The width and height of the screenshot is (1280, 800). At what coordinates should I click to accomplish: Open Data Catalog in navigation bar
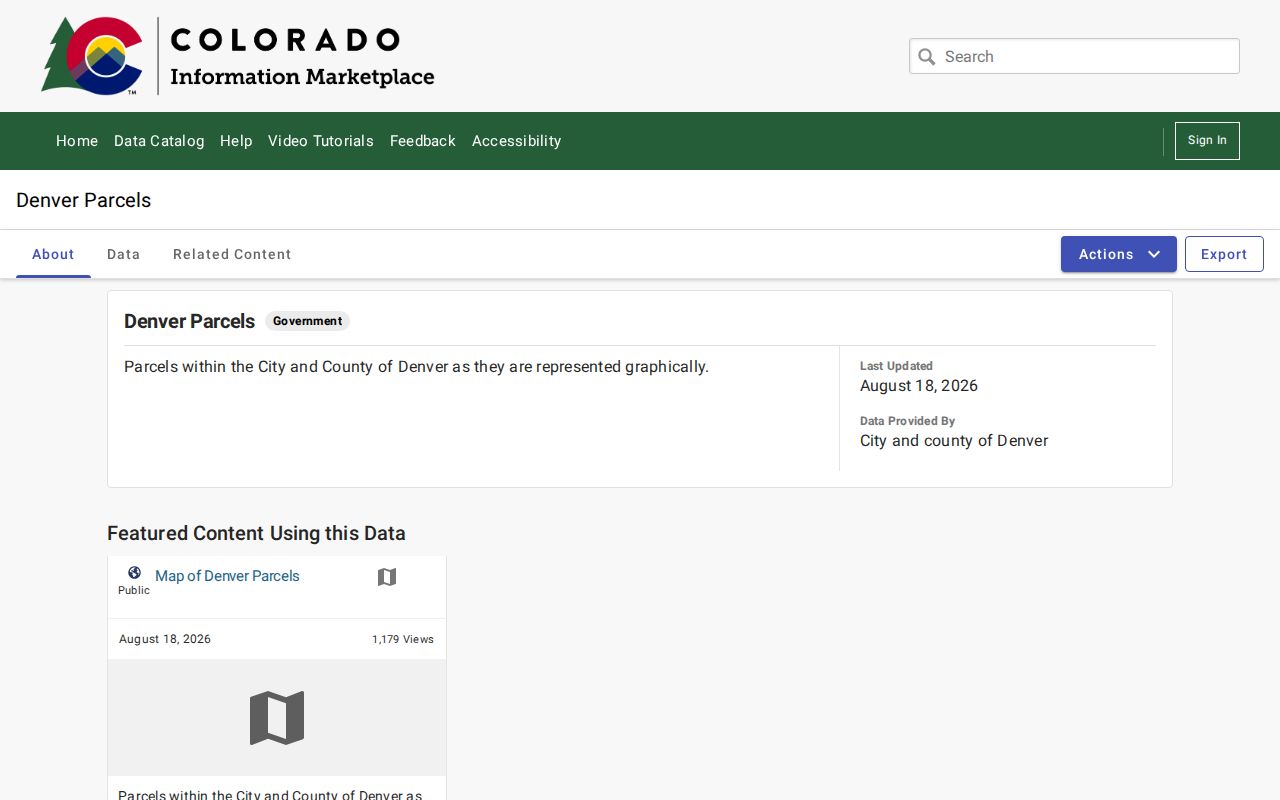[159, 141]
